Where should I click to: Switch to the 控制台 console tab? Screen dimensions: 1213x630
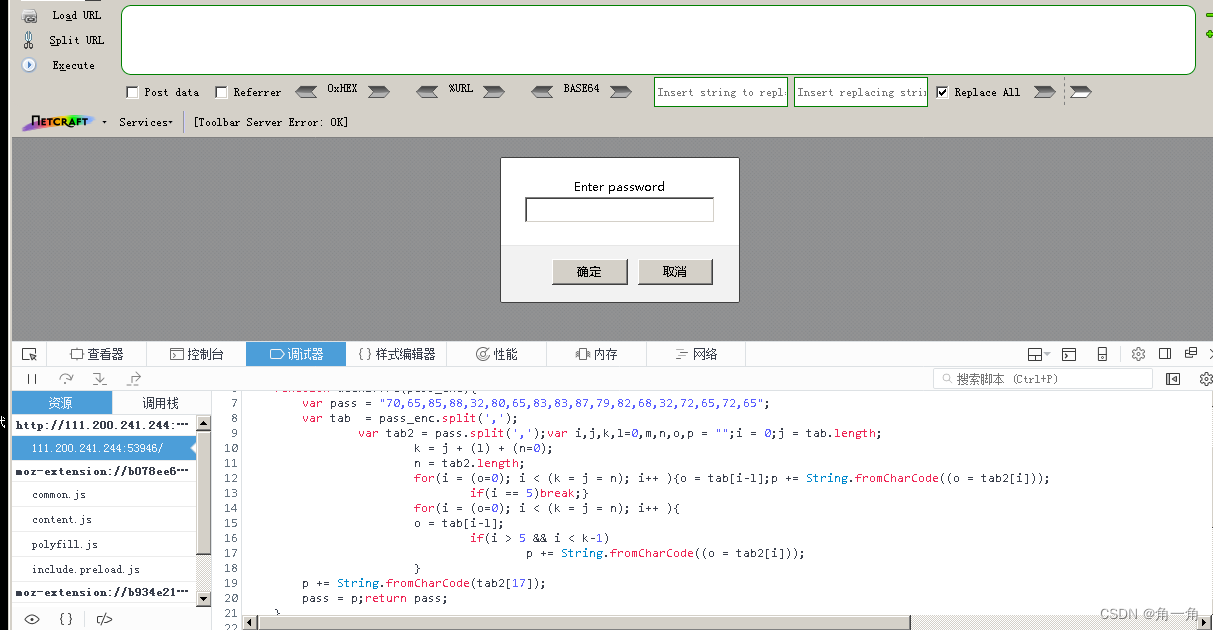pyautogui.click(x=196, y=353)
